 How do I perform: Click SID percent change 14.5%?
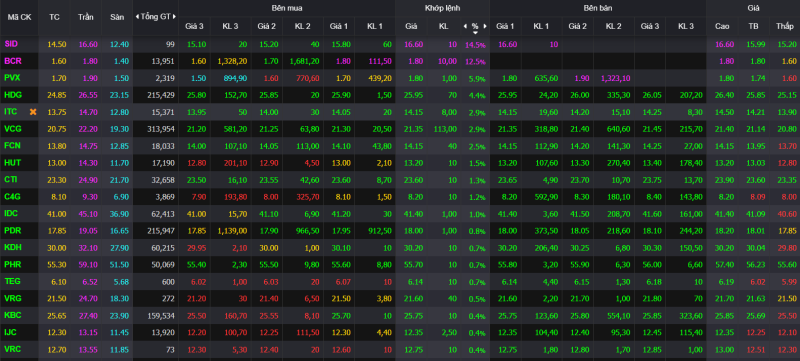(475, 45)
